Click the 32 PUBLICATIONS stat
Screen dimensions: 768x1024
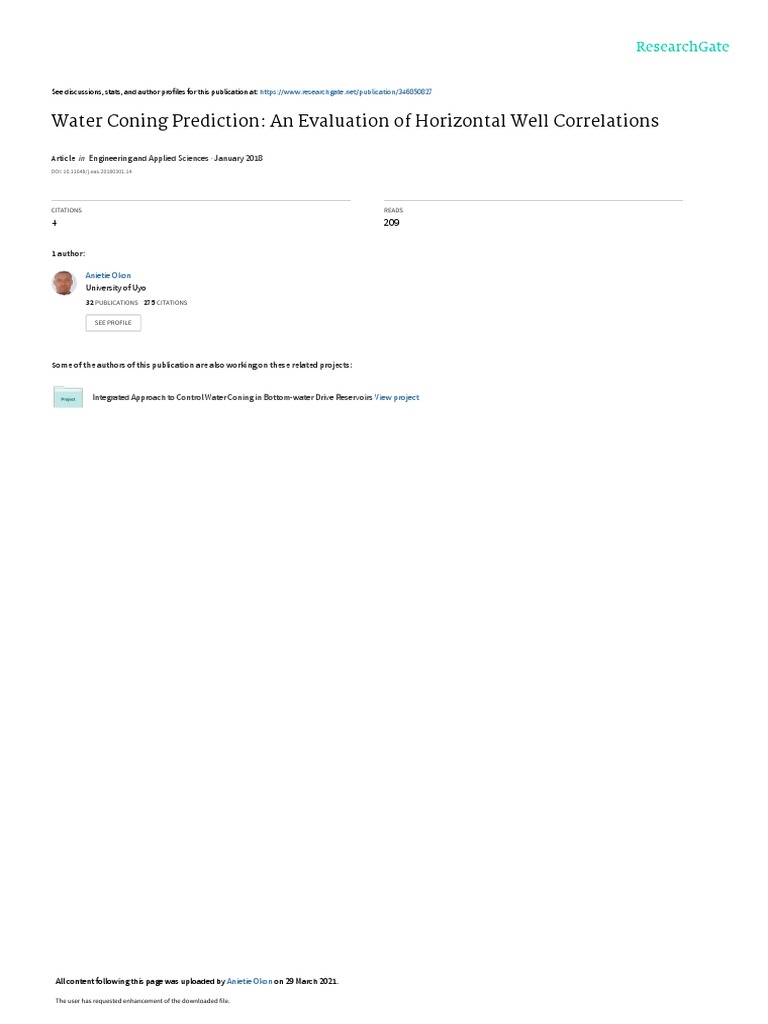[112, 303]
